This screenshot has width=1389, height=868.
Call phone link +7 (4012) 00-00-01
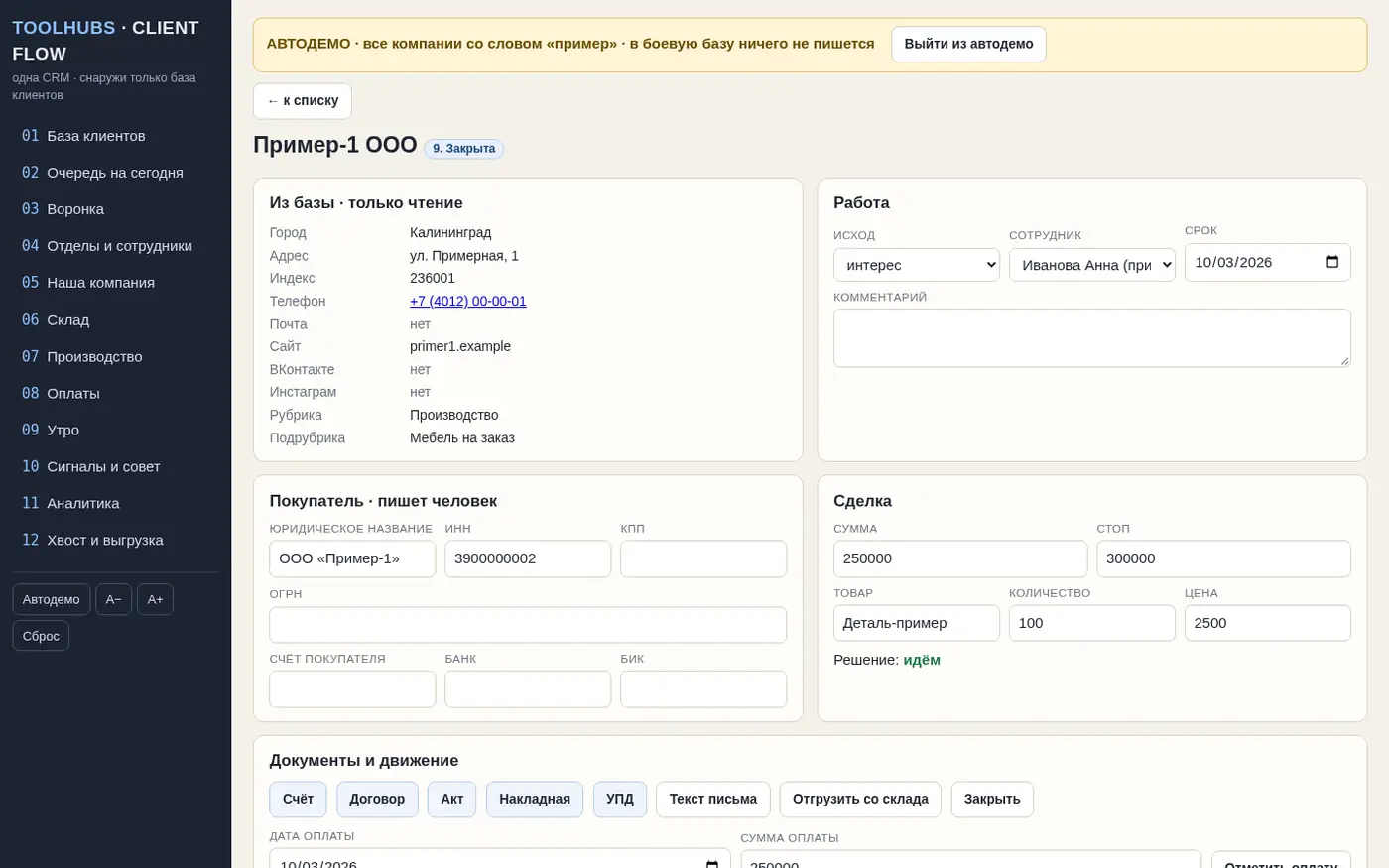pos(468,301)
